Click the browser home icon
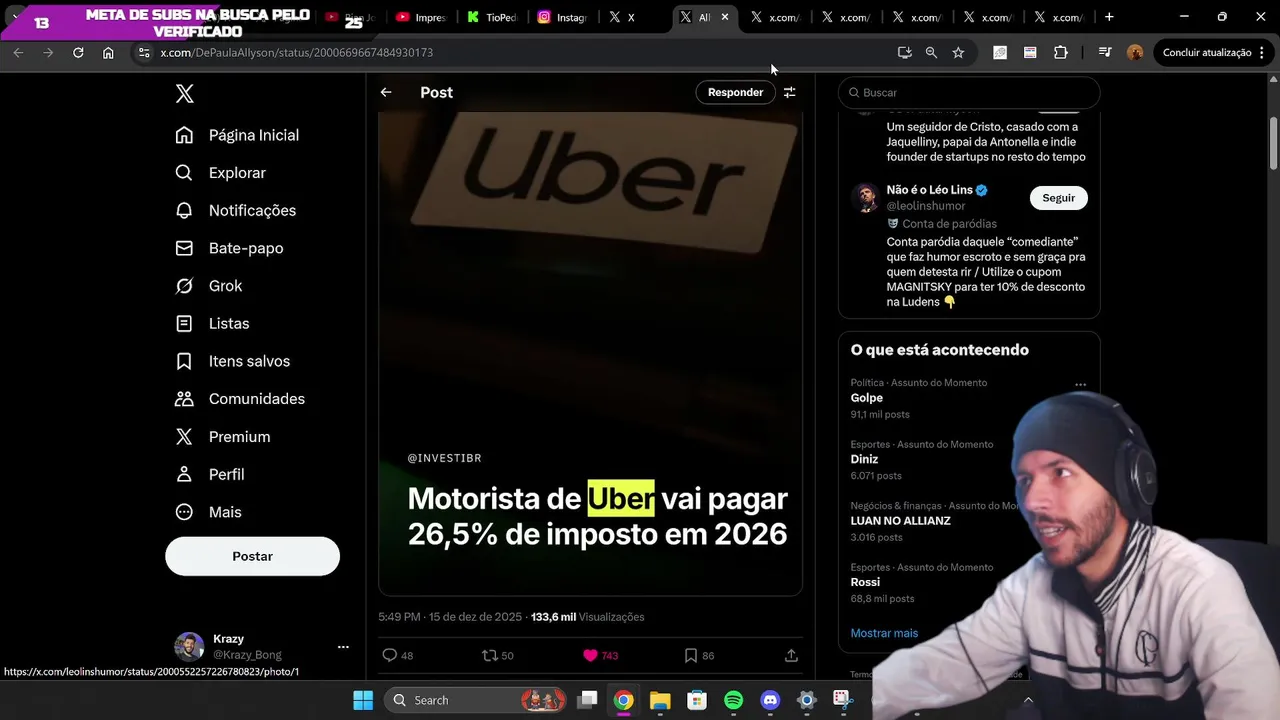The height and width of the screenshot is (720, 1280). coord(108,52)
